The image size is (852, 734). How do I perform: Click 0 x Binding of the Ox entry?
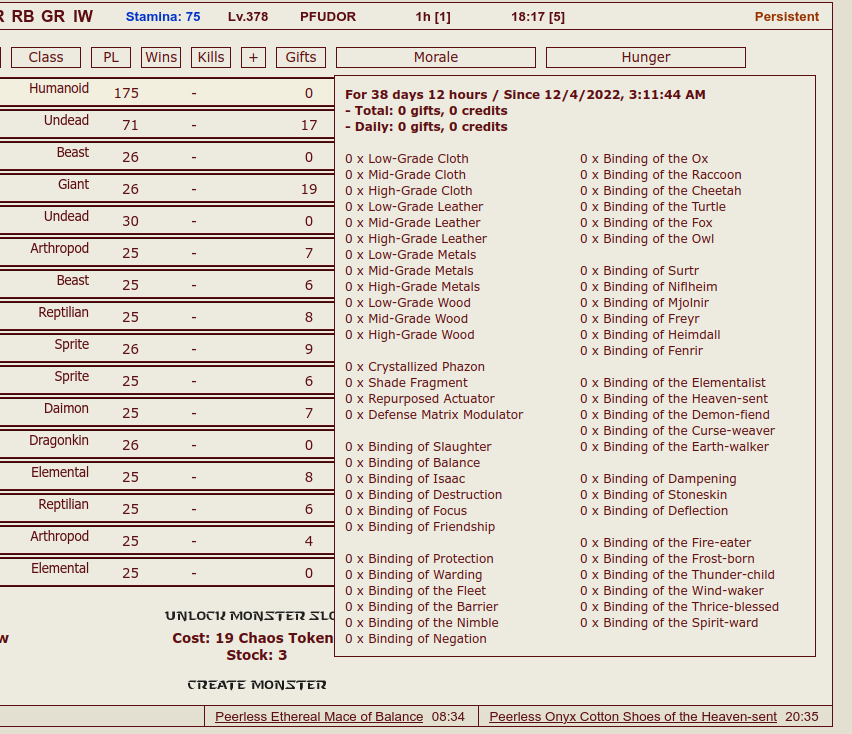tap(644, 159)
